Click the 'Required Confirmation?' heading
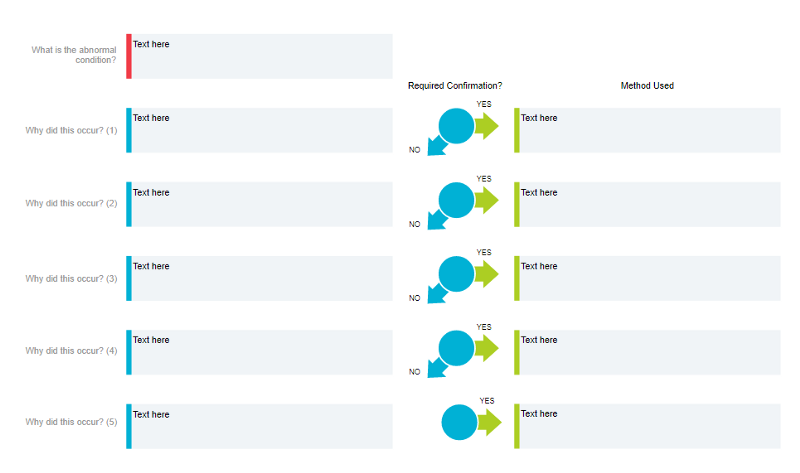The height and width of the screenshot is (473, 800). (x=455, y=86)
